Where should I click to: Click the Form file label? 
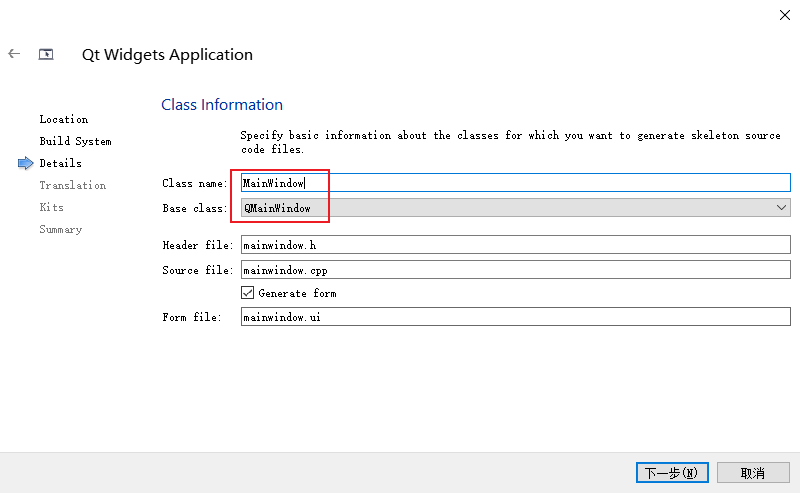coord(192,317)
